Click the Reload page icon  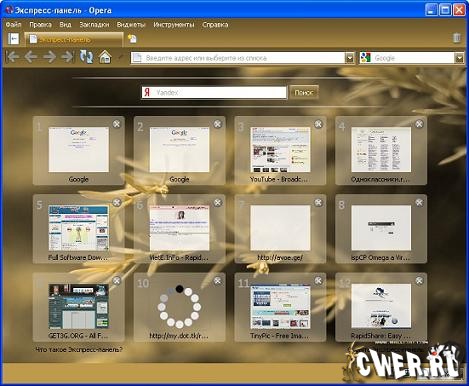[x=86, y=57]
